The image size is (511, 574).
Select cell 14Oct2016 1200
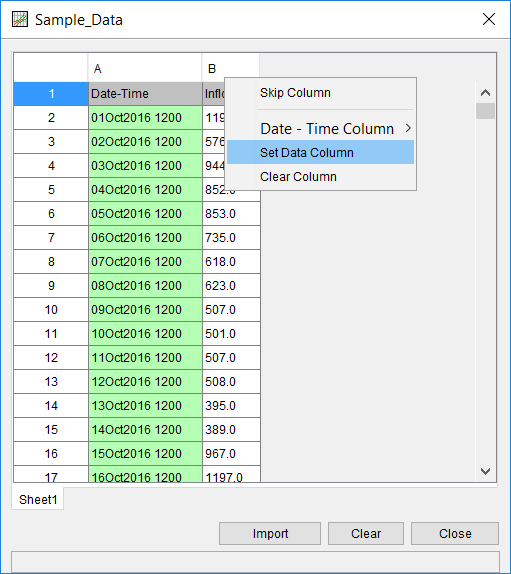click(145, 429)
